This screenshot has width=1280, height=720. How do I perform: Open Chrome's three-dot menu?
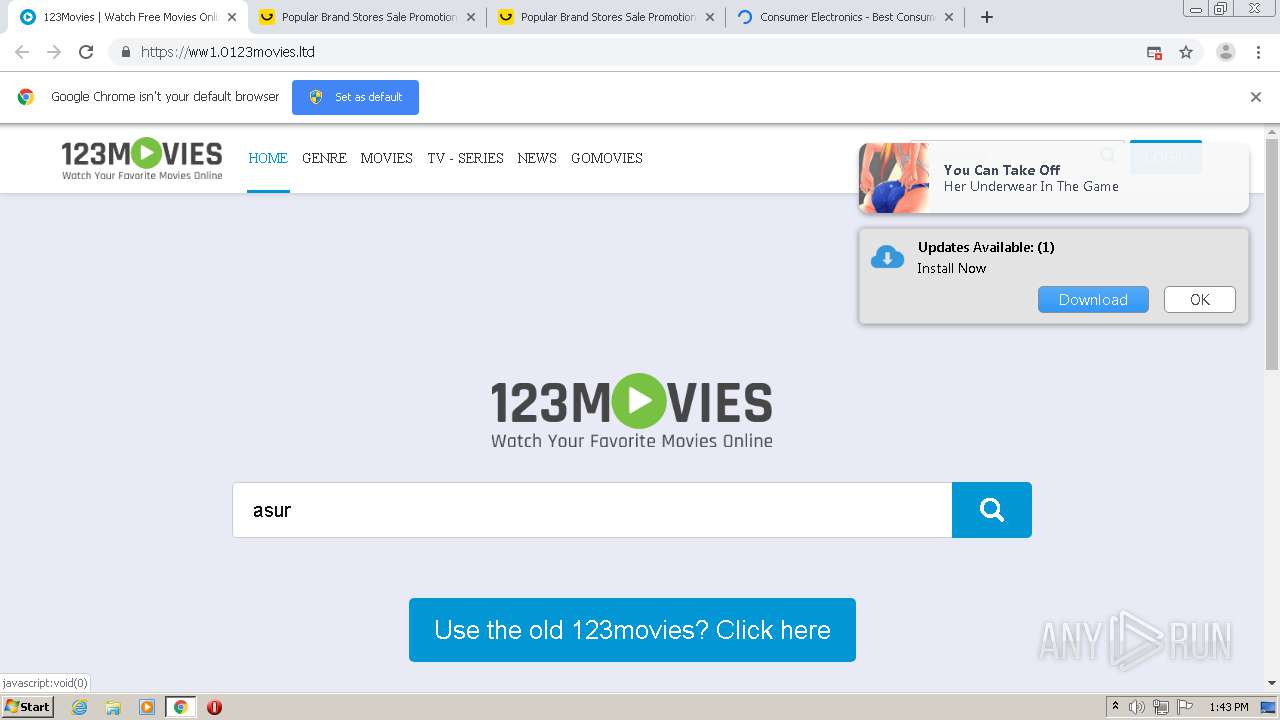1258,52
